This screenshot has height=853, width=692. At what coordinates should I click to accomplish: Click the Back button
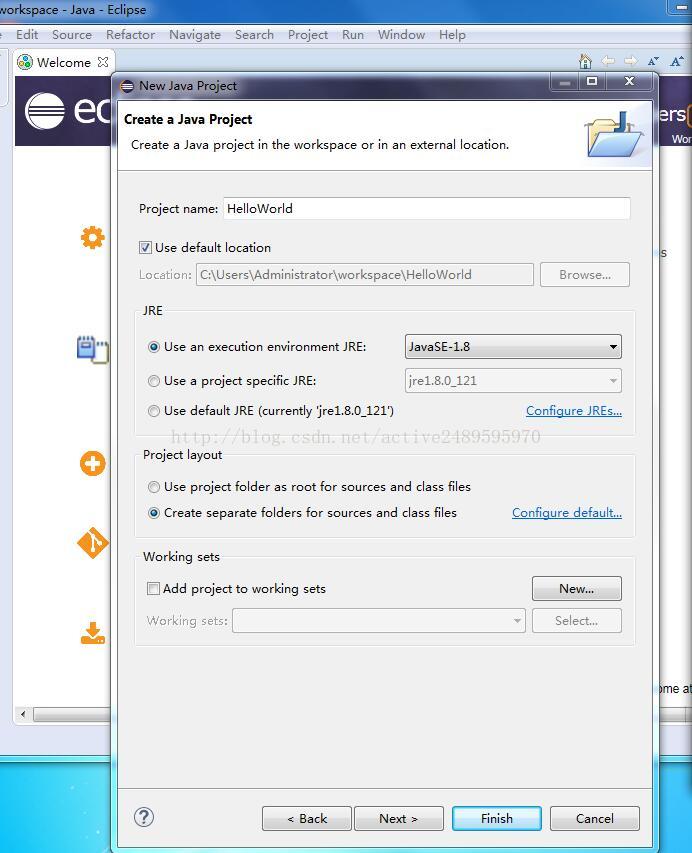tap(307, 818)
